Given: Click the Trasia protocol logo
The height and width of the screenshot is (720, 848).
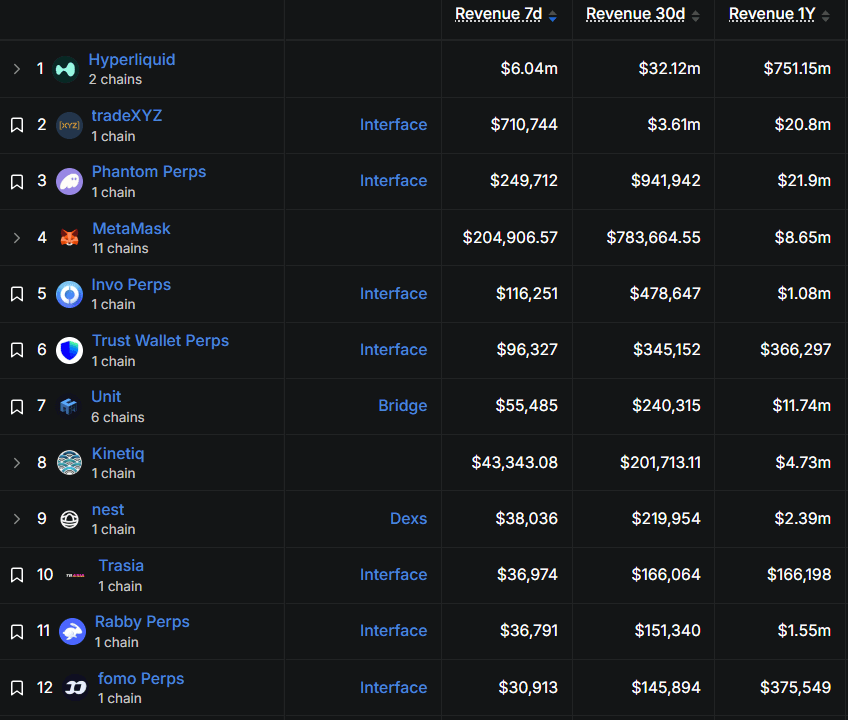Looking at the screenshot, I should point(75,575).
